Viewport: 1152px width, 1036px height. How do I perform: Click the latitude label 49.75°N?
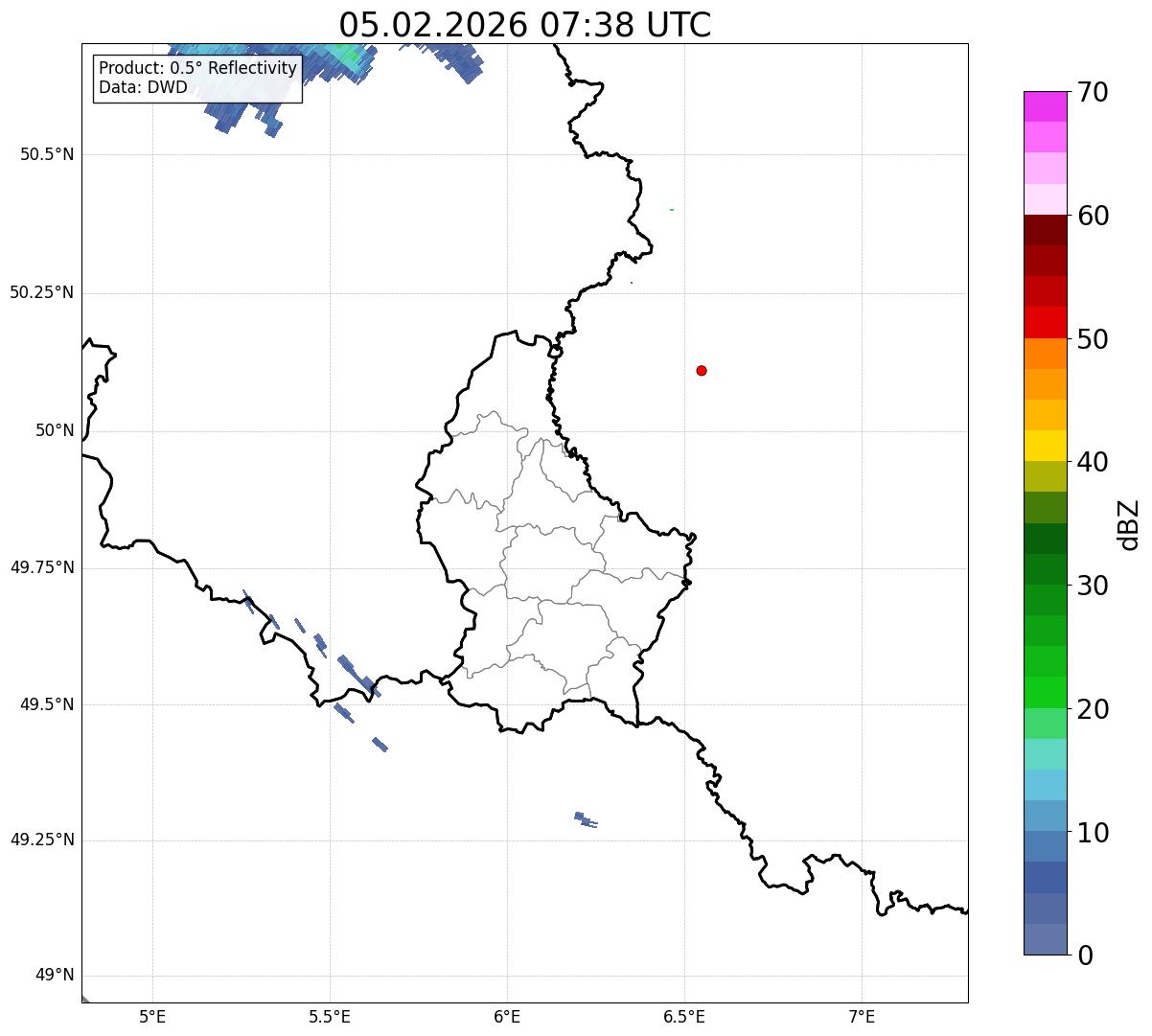41,567
